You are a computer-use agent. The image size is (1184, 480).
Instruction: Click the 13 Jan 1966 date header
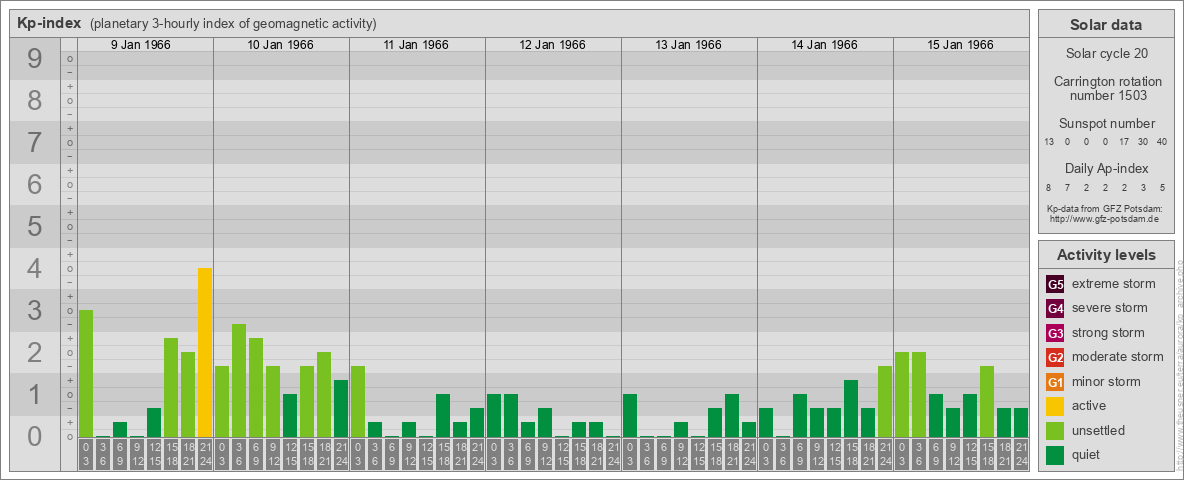pos(688,45)
